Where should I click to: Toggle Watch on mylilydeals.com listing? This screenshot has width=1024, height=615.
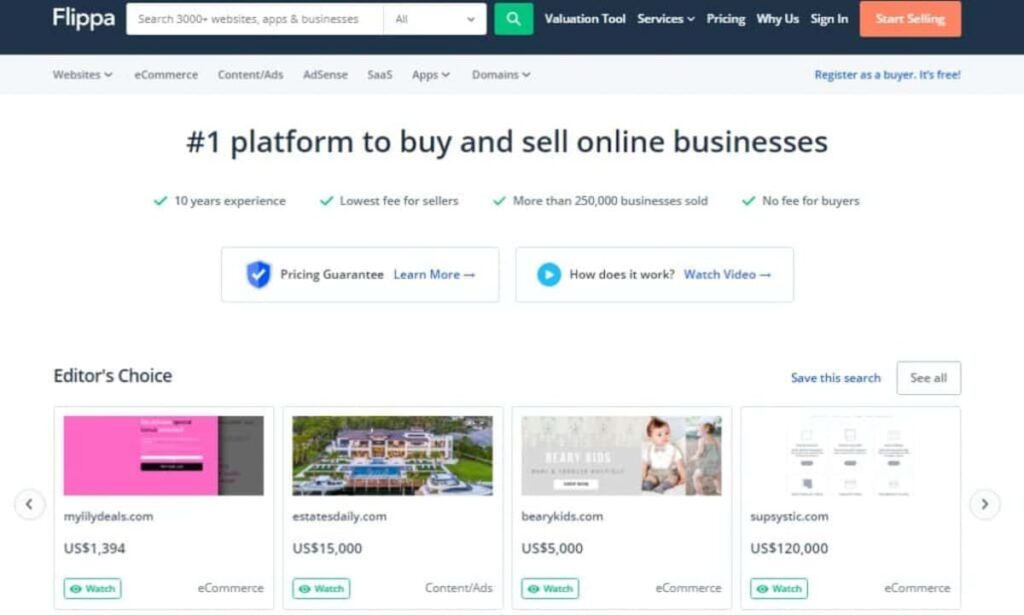[x=92, y=588]
